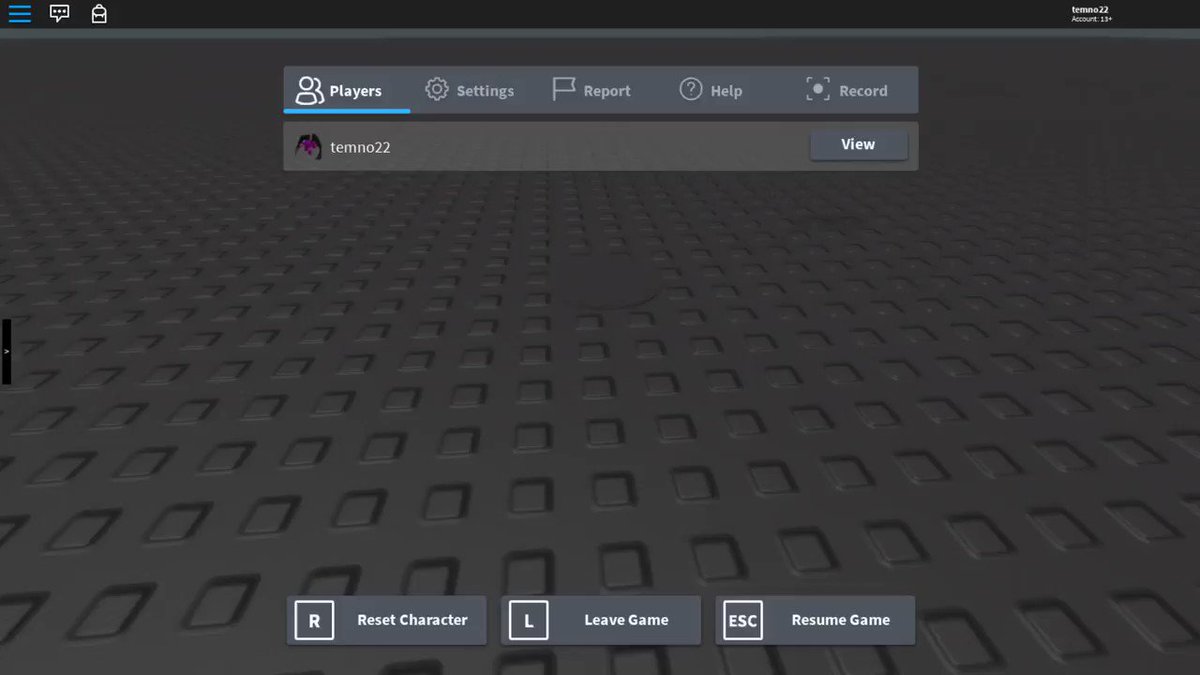This screenshot has width=1200, height=675.
Task: Switch to the Help tab
Action: click(728, 90)
